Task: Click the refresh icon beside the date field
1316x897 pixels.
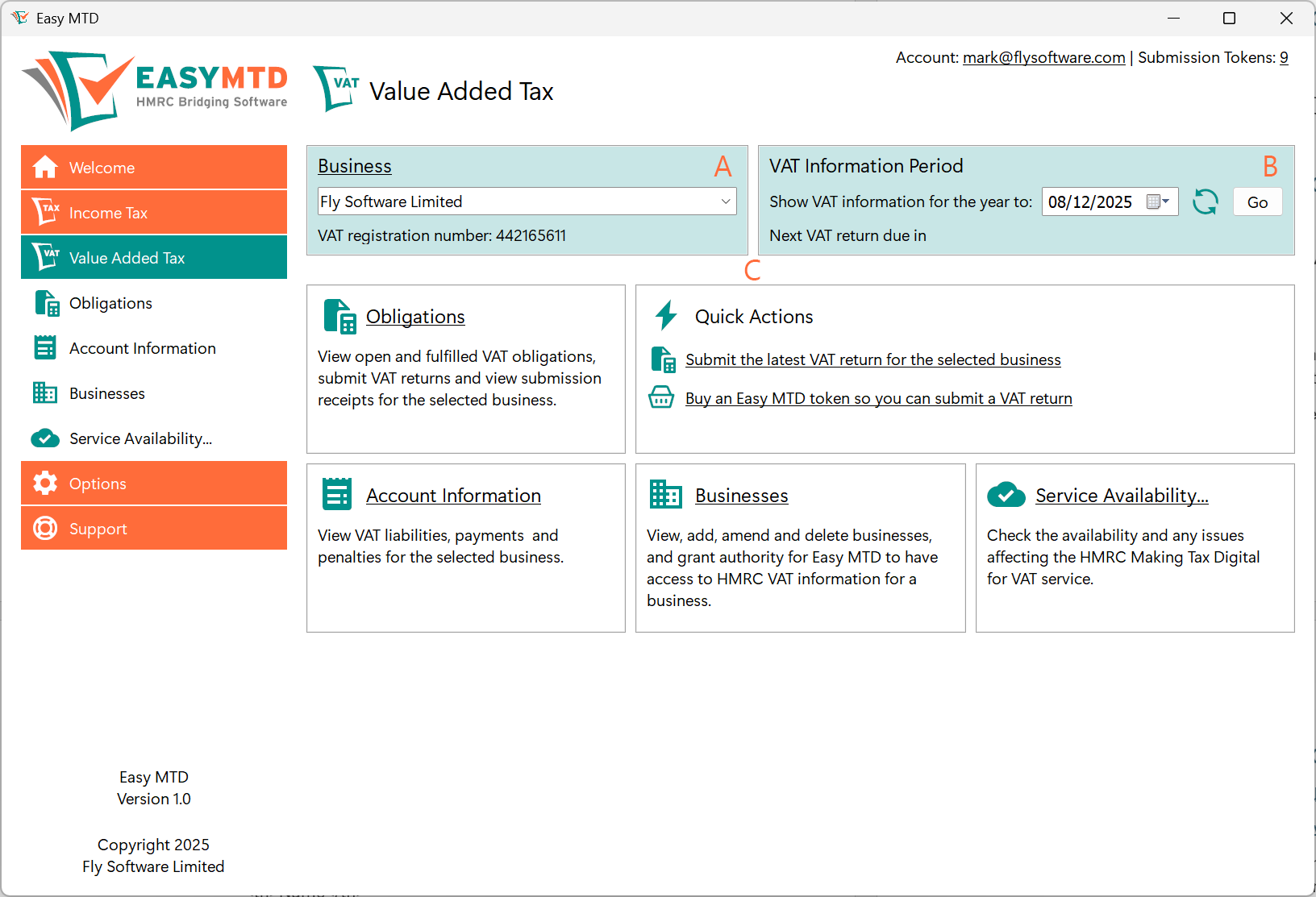Action: [1206, 201]
